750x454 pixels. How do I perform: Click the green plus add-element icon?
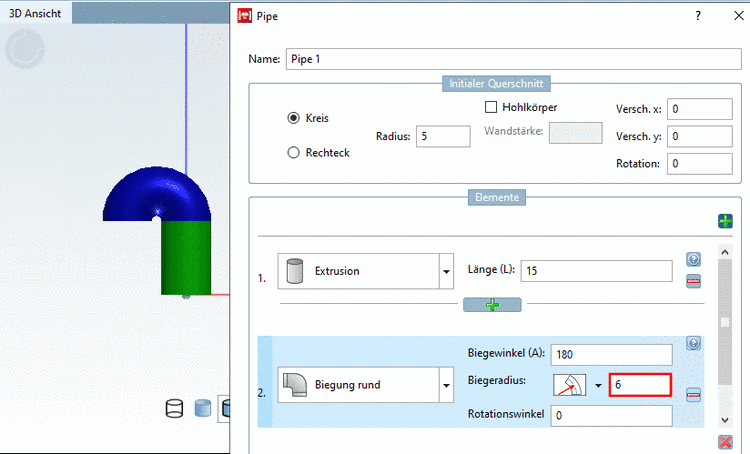click(725, 221)
